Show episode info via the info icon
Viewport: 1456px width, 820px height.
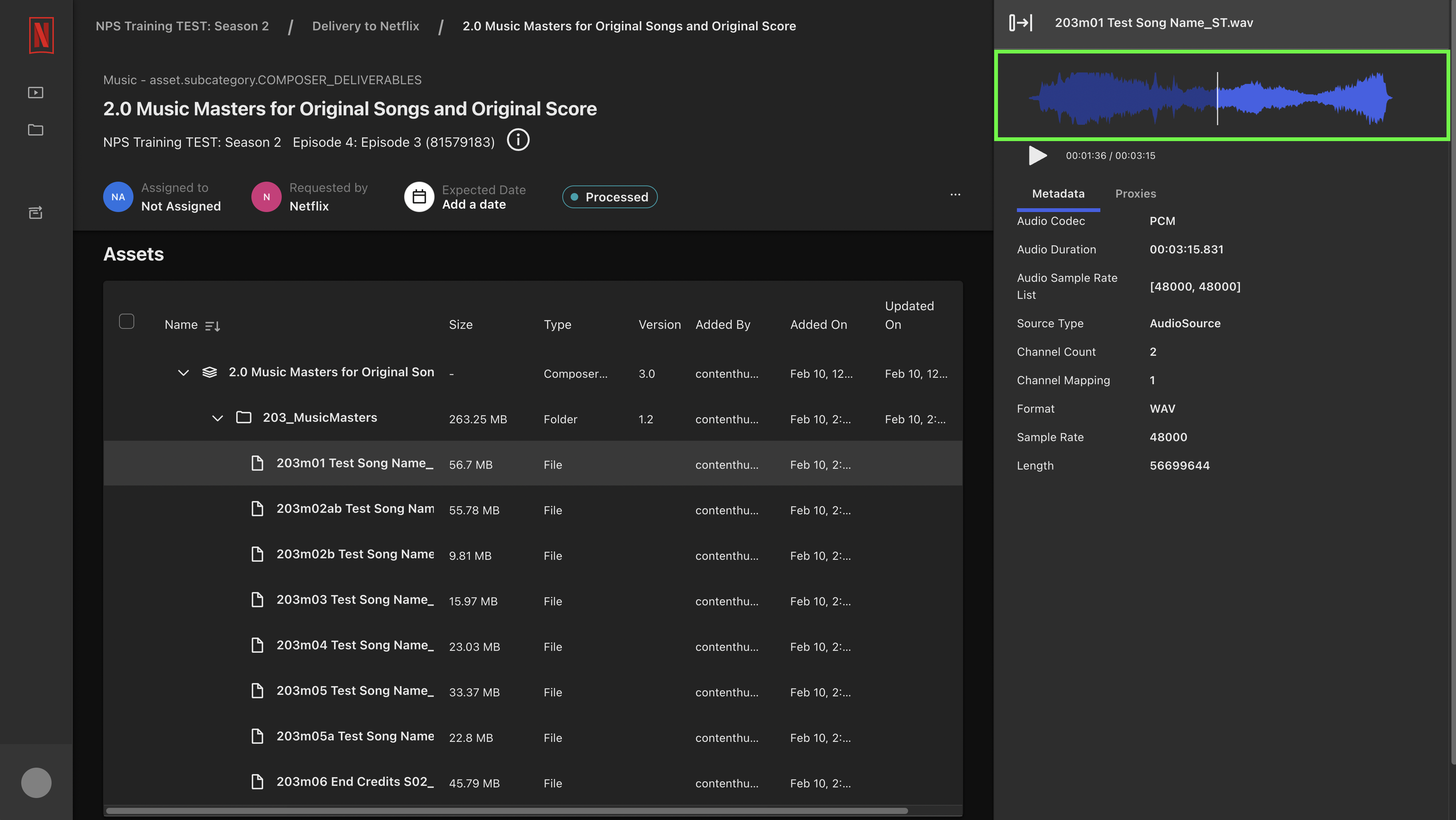coord(518,140)
